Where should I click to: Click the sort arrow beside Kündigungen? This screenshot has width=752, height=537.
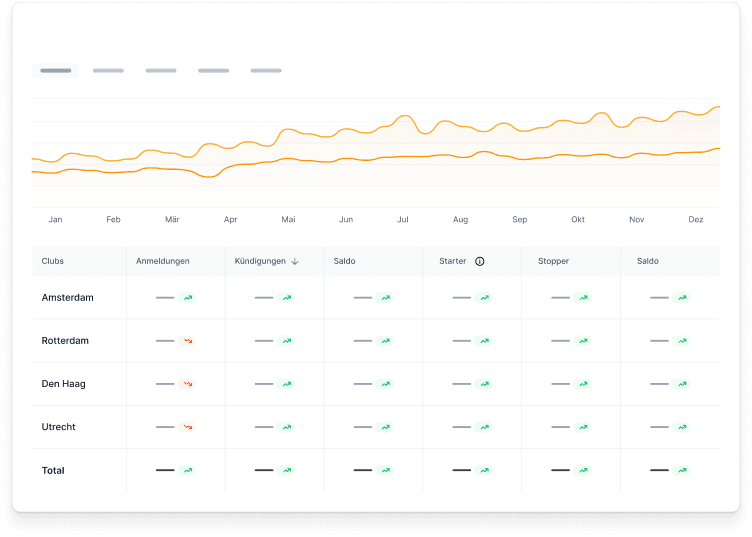coord(295,262)
